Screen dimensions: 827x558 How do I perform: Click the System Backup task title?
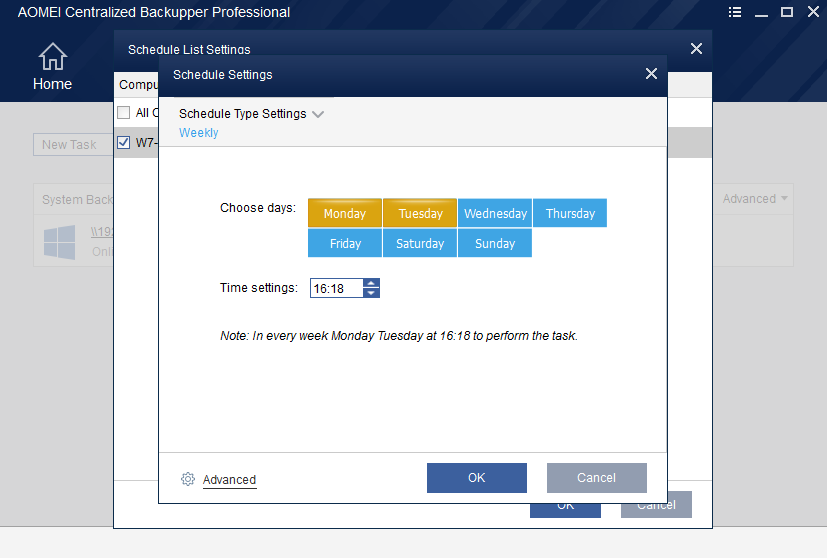[x=78, y=199]
